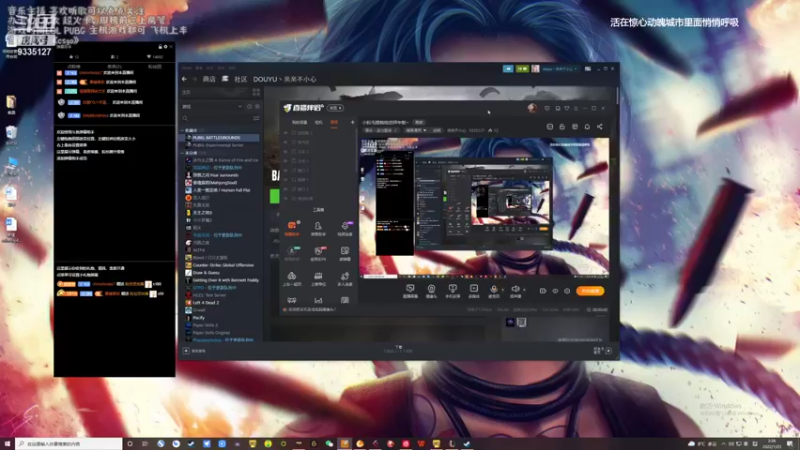This screenshot has width=800, height=450.
Task: Open the Steam account name dropdown
Action: coord(560,68)
